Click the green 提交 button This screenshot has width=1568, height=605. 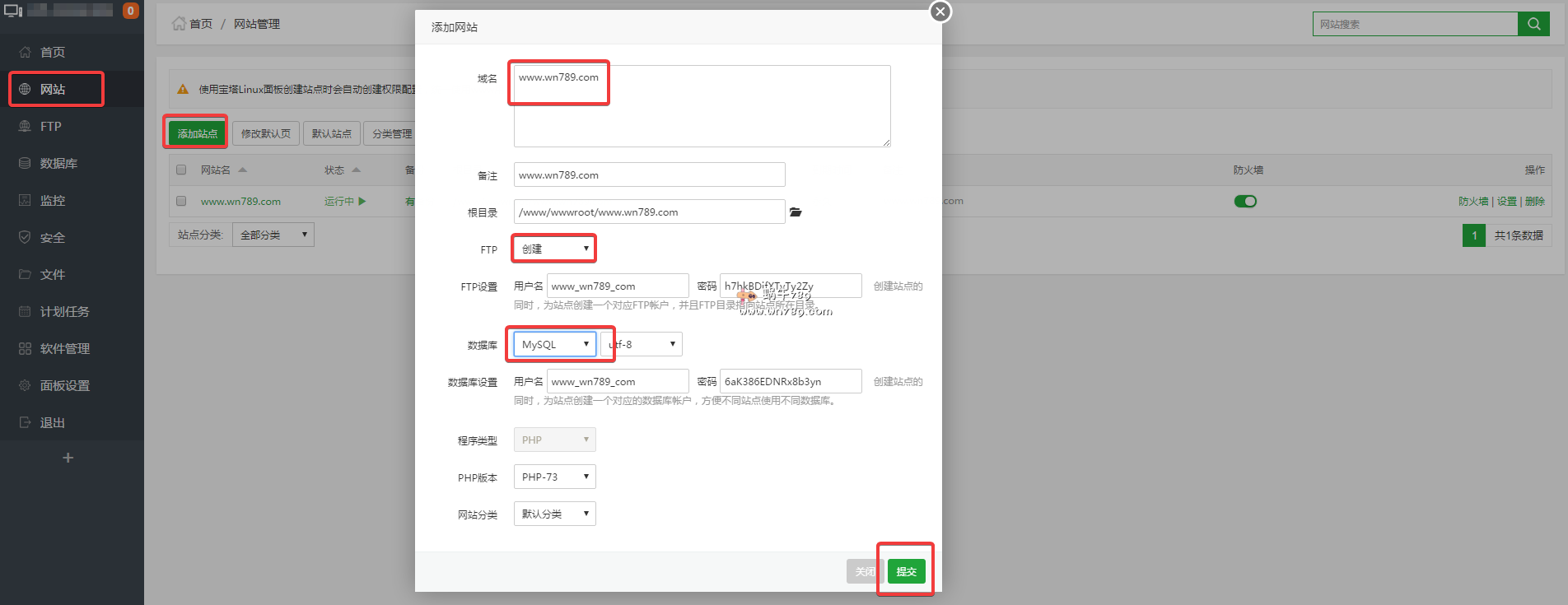click(x=906, y=571)
